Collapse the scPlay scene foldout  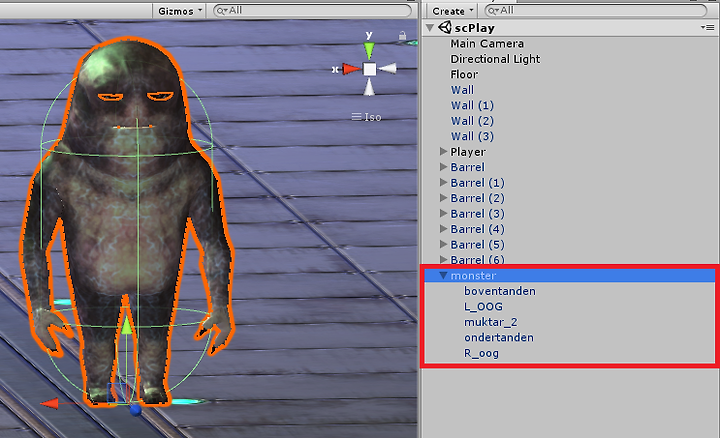click(x=430, y=28)
